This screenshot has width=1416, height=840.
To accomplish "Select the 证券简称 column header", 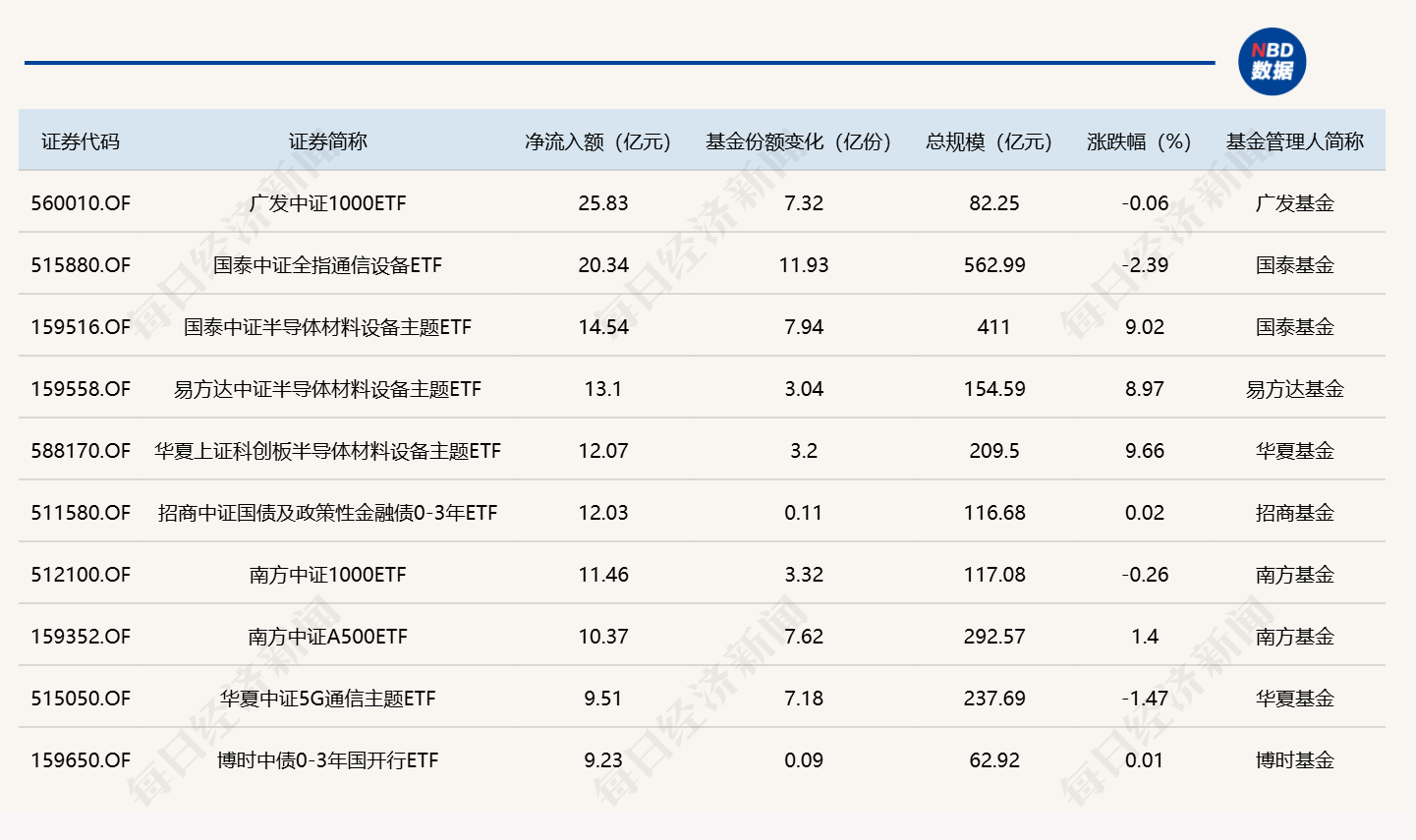I will 328,141.
